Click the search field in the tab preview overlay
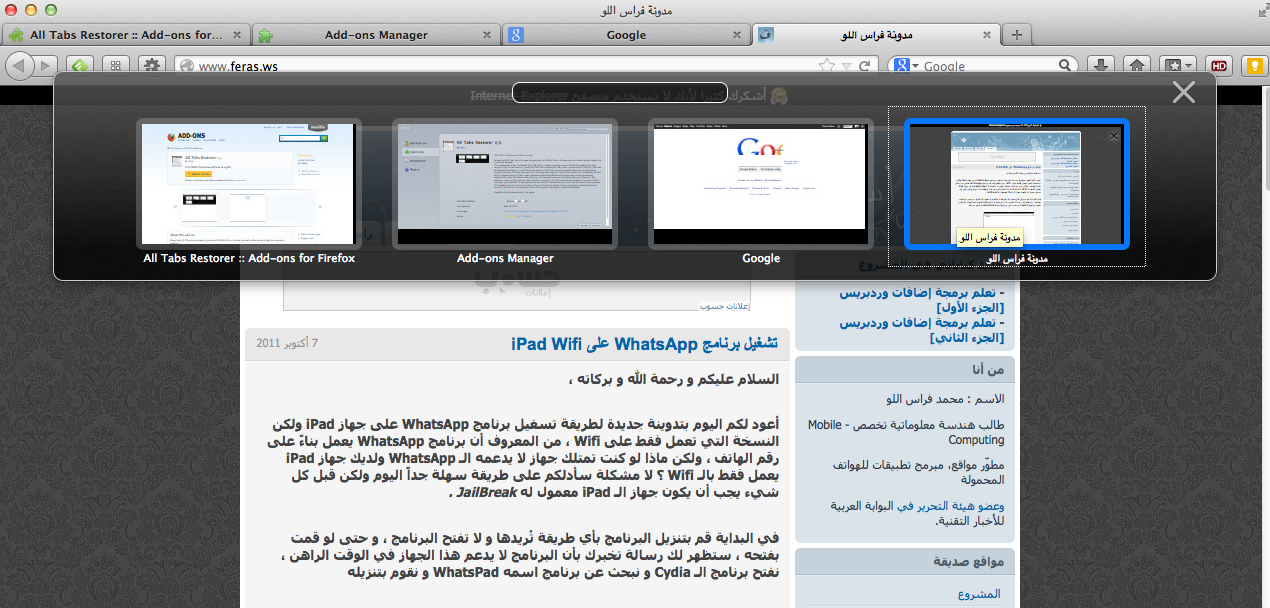This screenshot has height=608, width=1270. [619, 92]
